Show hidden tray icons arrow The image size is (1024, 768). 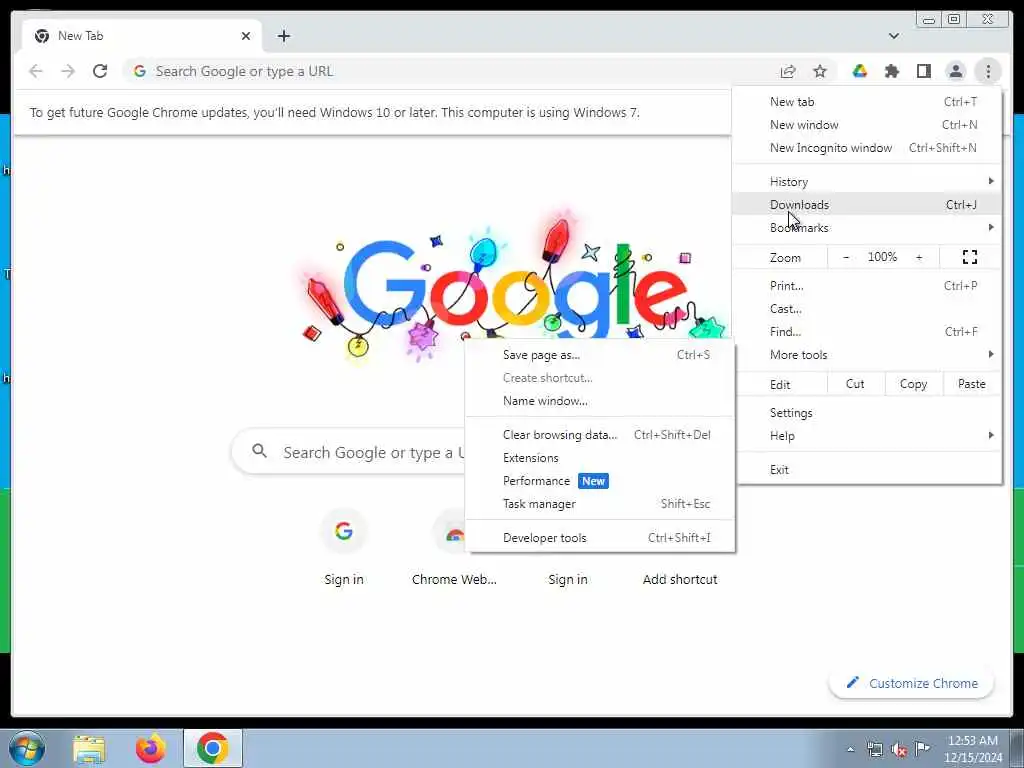click(x=850, y=749)
